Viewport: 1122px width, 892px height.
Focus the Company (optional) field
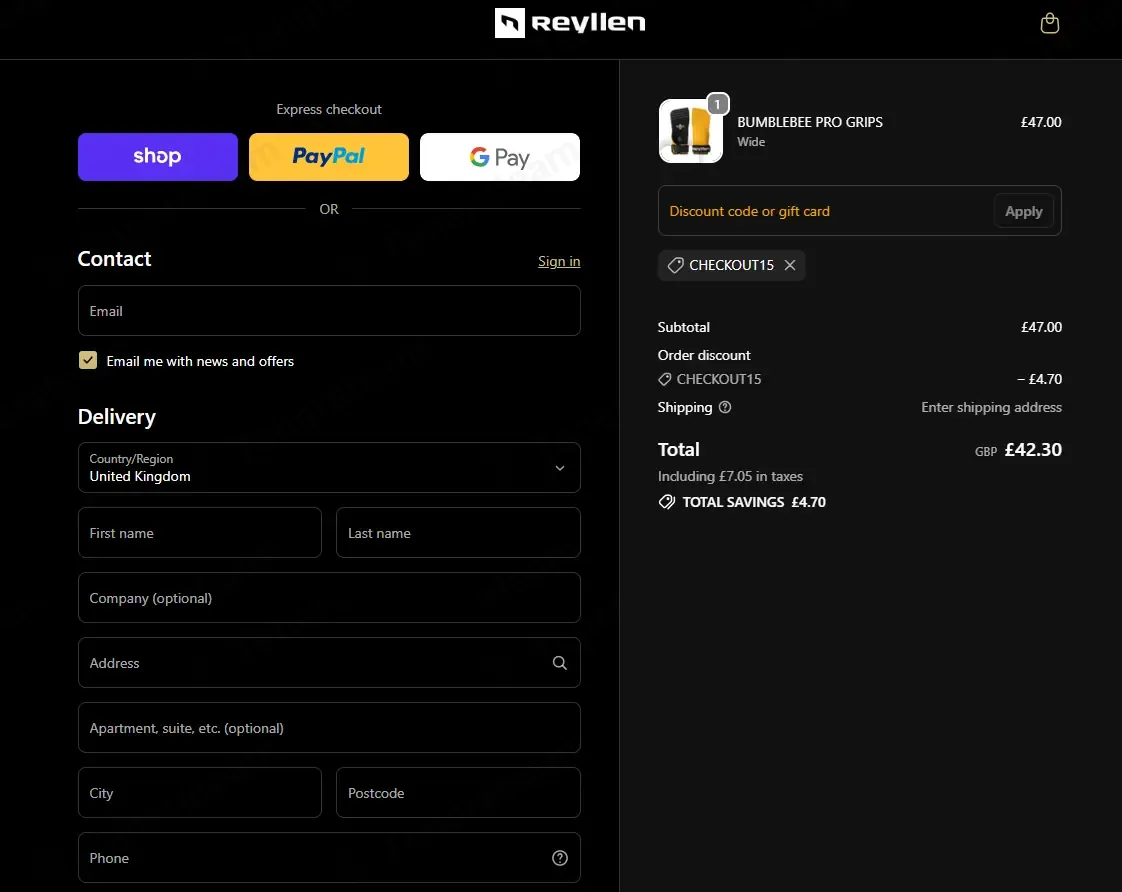click(329, 598)
